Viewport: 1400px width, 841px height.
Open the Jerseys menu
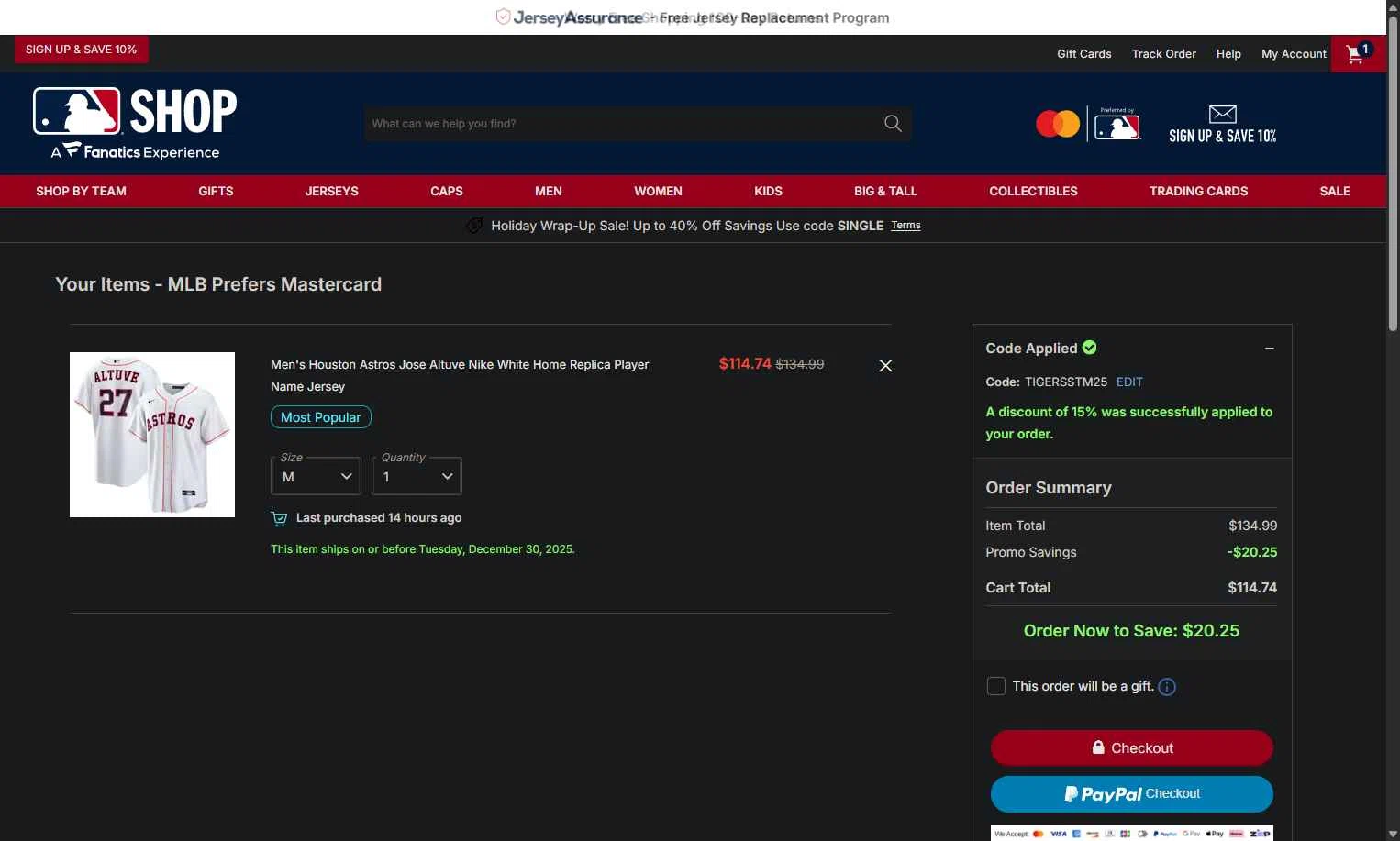coord(331,191)
